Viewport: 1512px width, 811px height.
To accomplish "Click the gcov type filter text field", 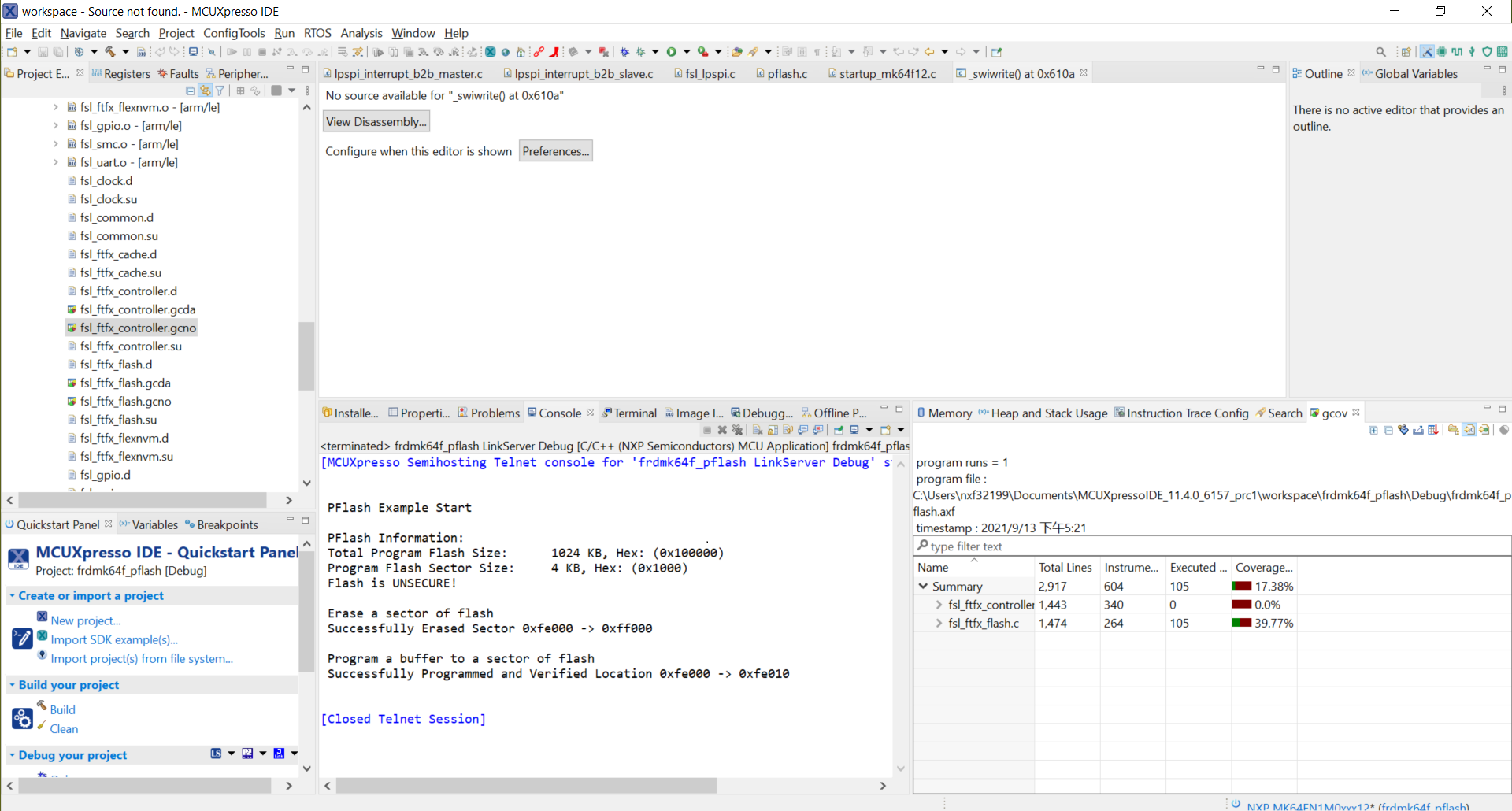I will coord(1213,546).
